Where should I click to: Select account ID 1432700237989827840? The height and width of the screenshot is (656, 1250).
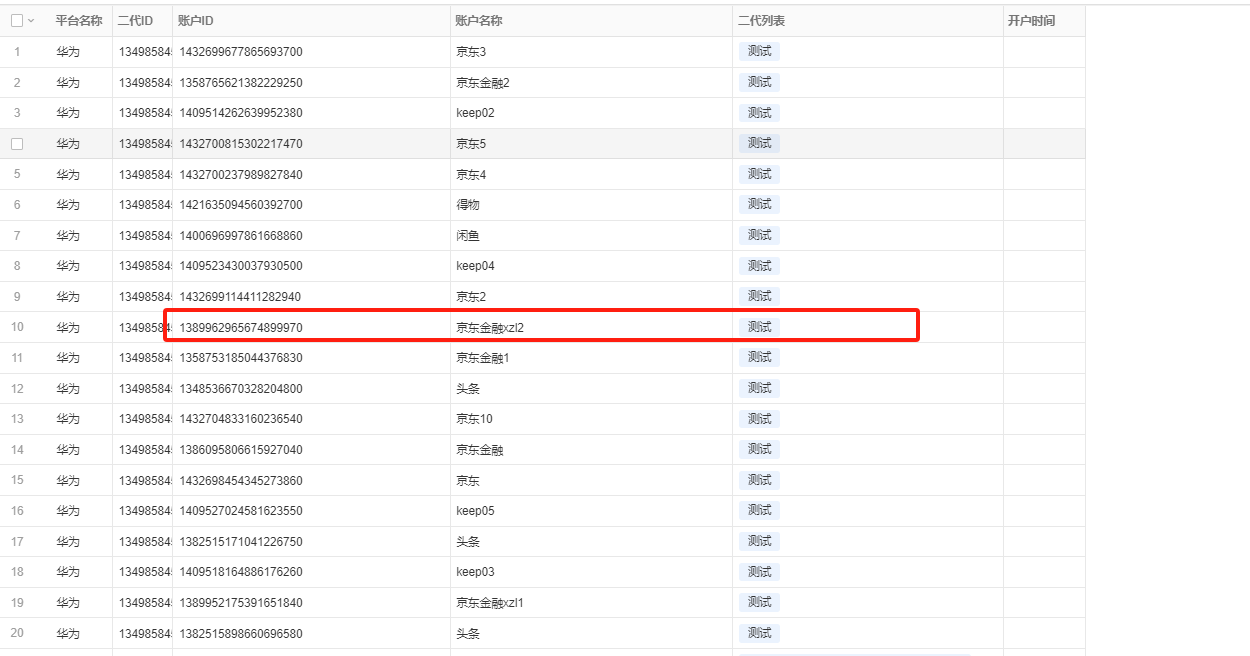[241, 175]
